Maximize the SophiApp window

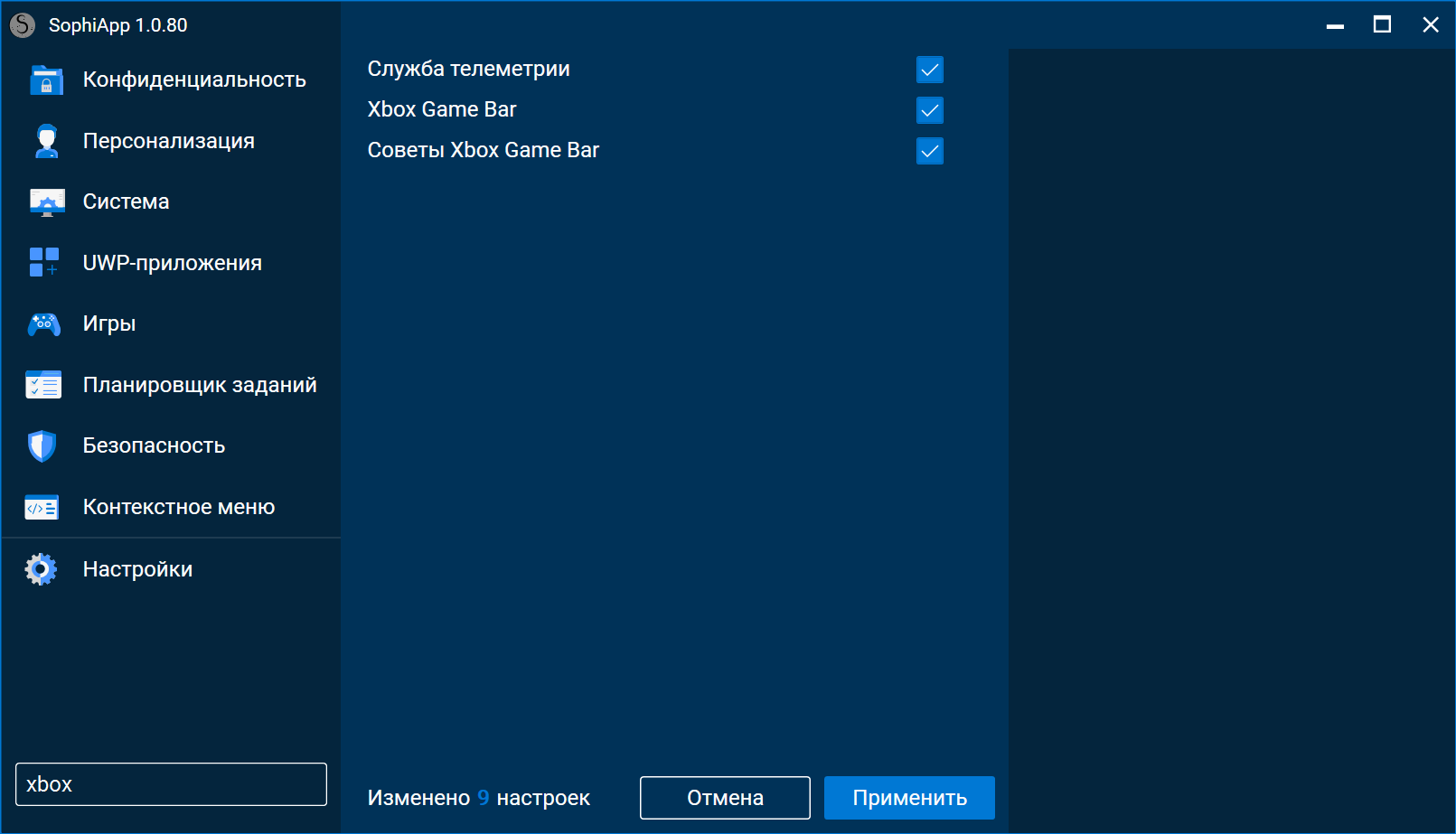1382,25
